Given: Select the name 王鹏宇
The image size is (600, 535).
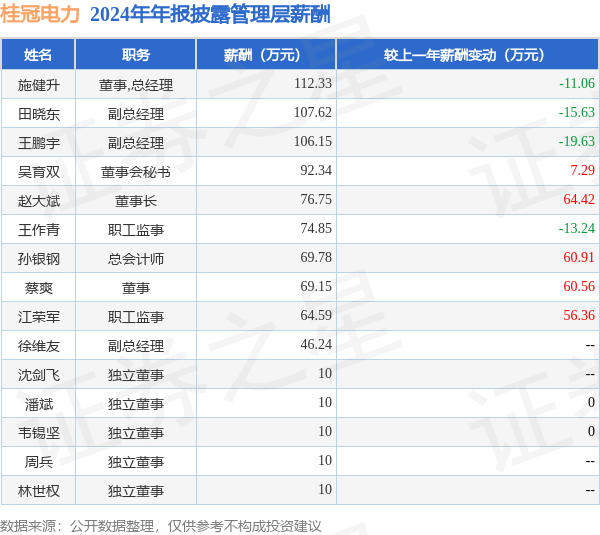Looking at the screenshot, I should (39, 143).
